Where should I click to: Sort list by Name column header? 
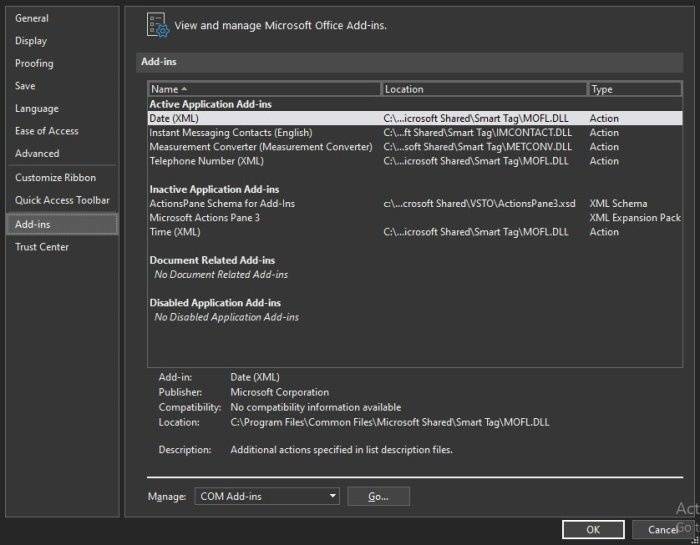pyautogui.click(x=264, y=89)
